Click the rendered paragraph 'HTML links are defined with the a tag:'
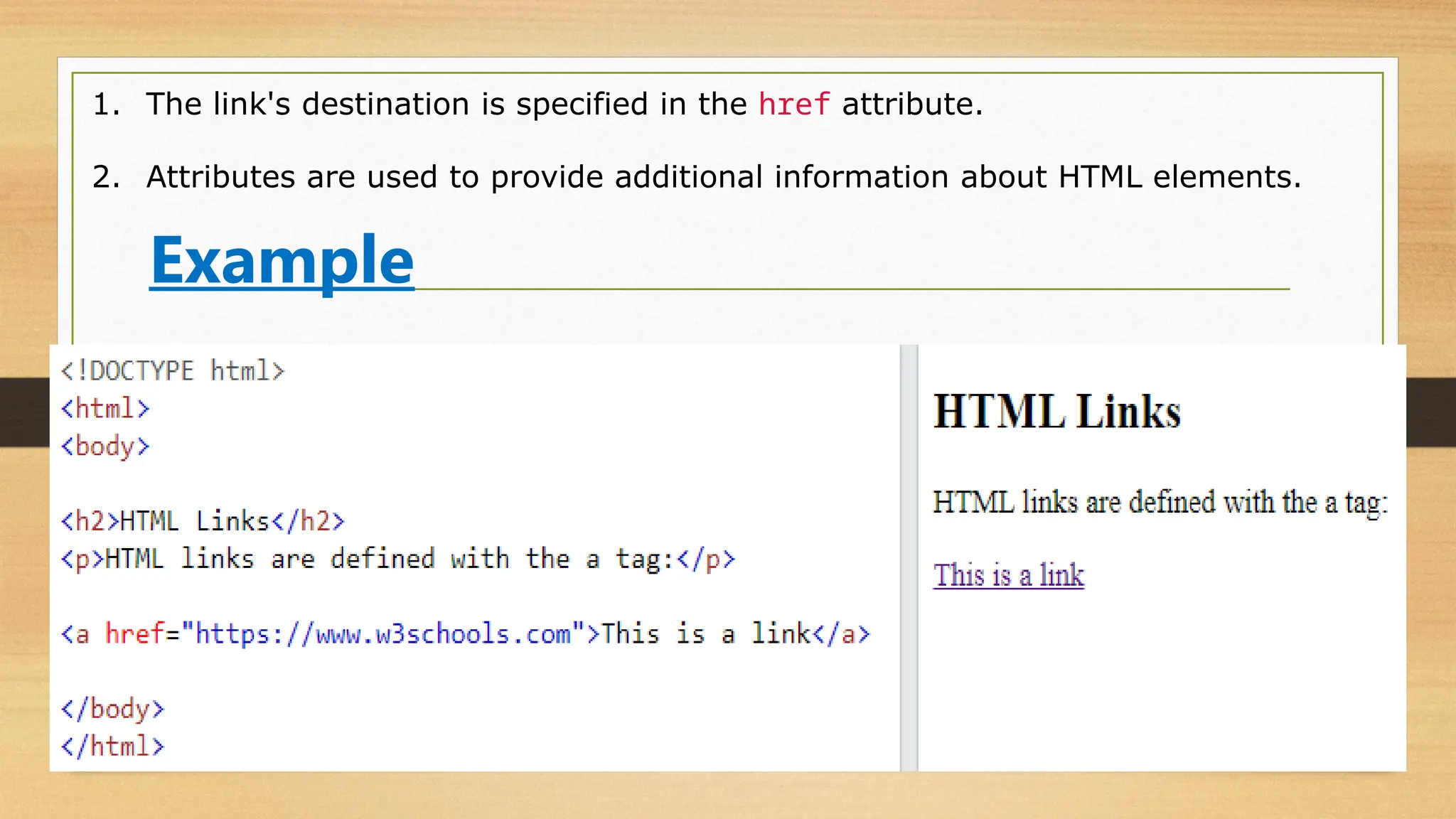This screenshot has width=1456, height=819. coord(1160,503)
